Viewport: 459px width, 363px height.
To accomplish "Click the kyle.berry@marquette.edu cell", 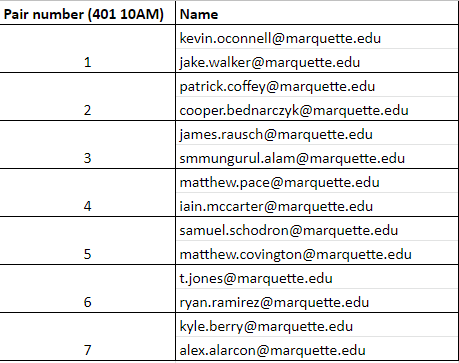I will point(317,325).
